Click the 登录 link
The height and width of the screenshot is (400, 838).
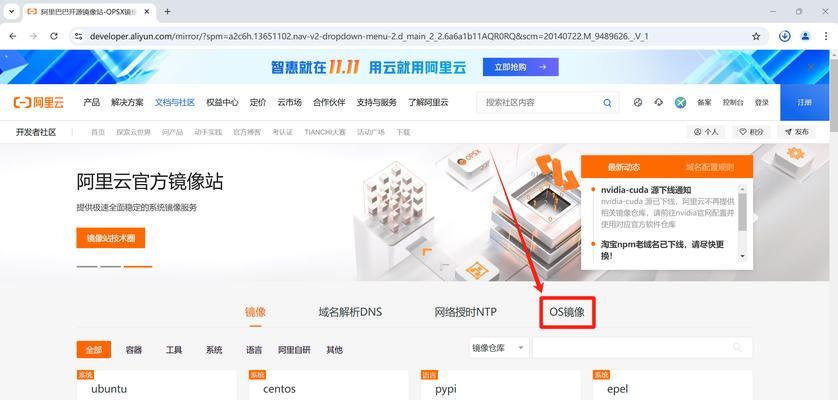click(x=762, y=102)
